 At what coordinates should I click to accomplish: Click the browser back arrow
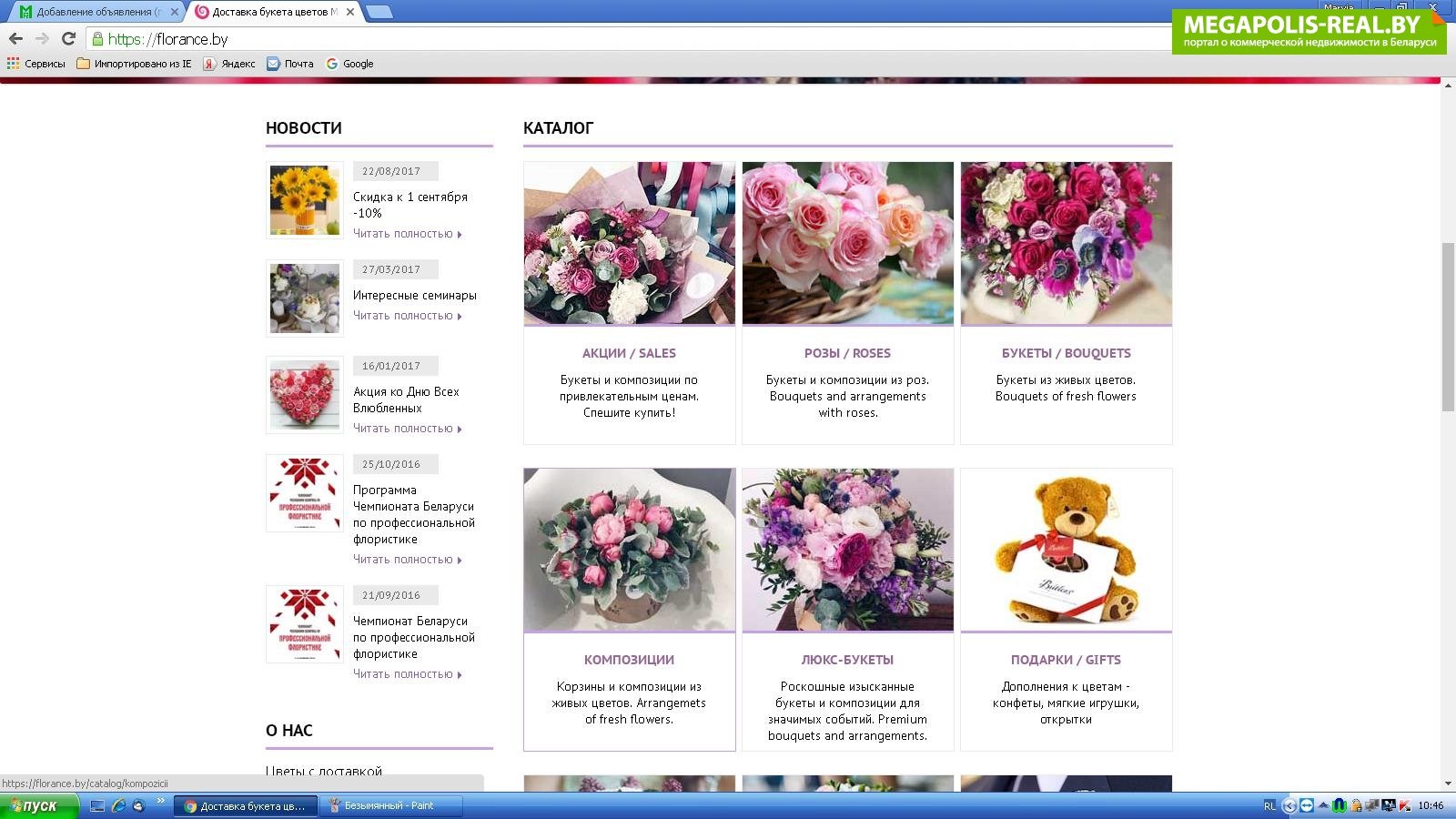coord(15,38)
